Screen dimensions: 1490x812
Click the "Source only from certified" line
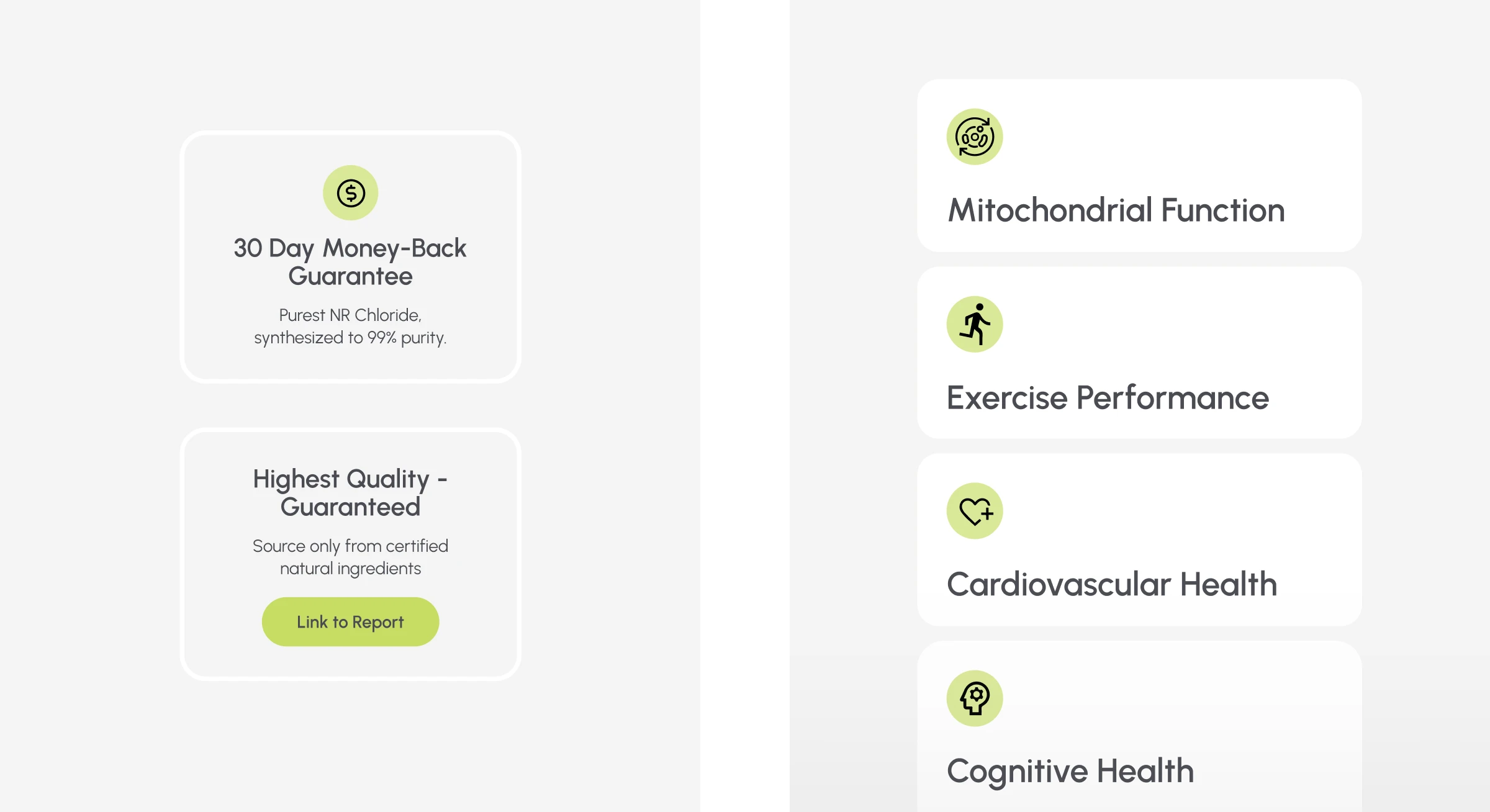click(x=350, y=546)
